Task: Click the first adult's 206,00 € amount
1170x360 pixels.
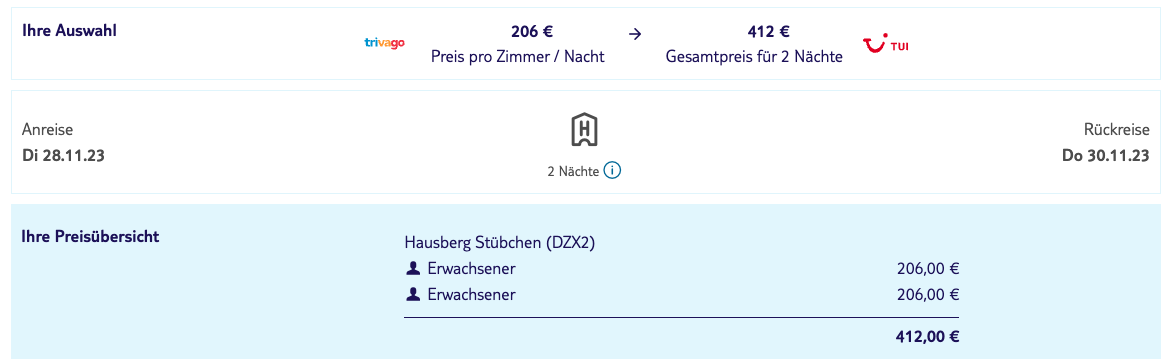Action: (927, 269)
